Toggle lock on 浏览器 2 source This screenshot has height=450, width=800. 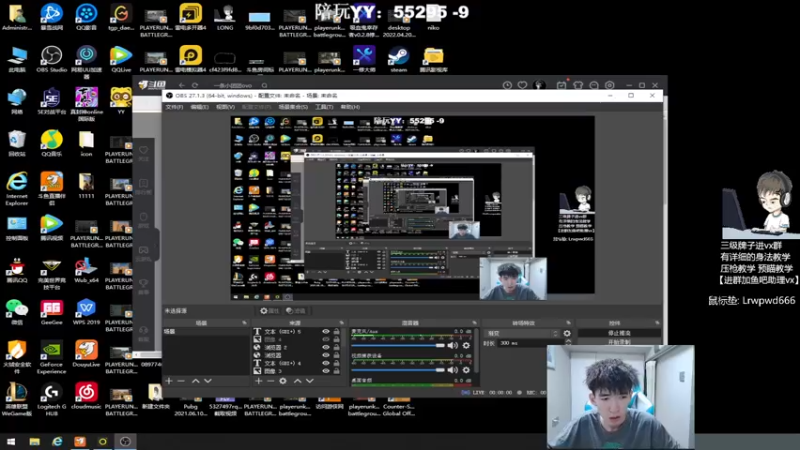336,347
